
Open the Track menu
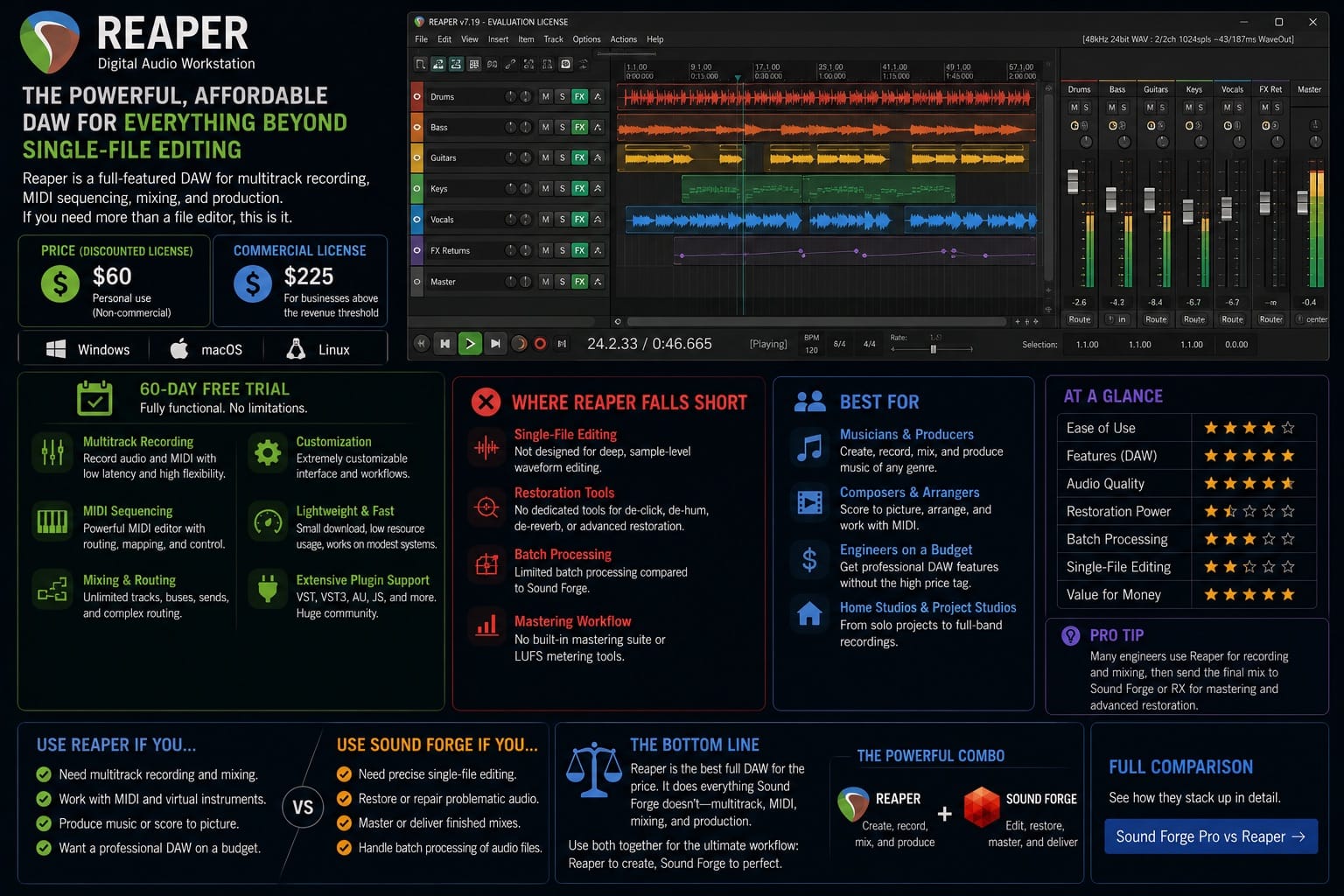pos(553,39)
